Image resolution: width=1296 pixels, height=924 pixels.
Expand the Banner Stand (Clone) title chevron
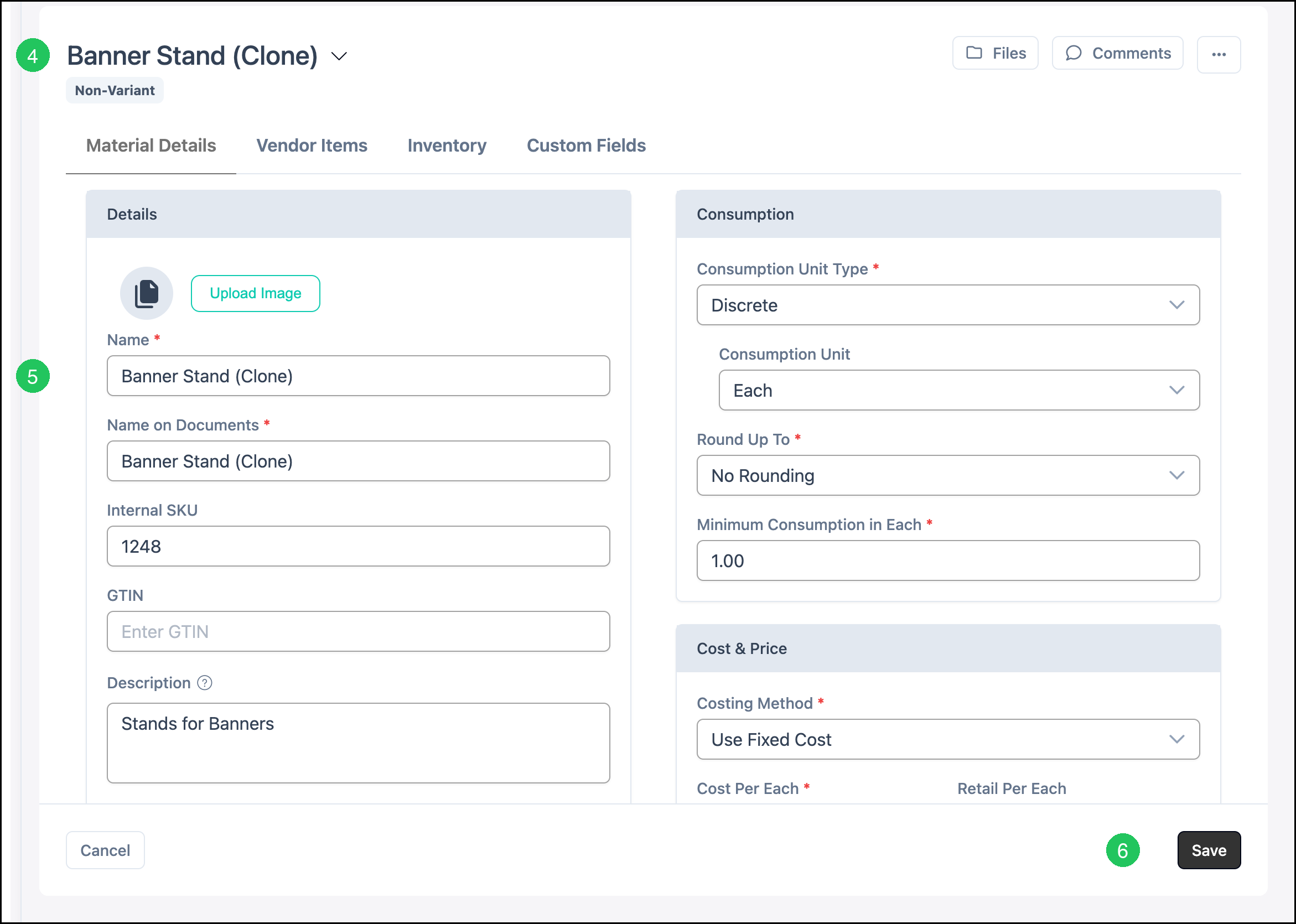click(x=339, y=56)
